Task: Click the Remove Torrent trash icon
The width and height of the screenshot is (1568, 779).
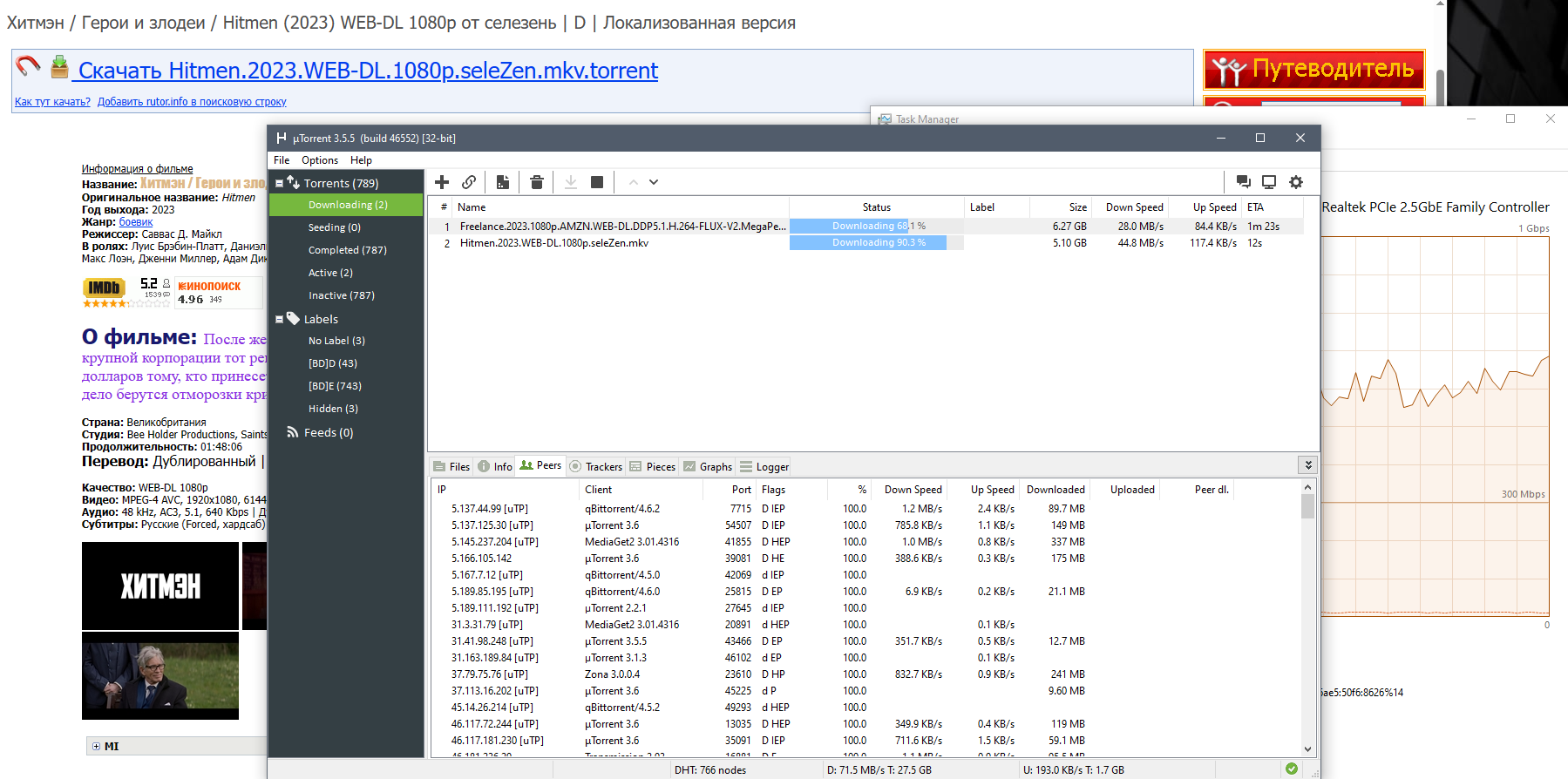Action: coord(537,182)
